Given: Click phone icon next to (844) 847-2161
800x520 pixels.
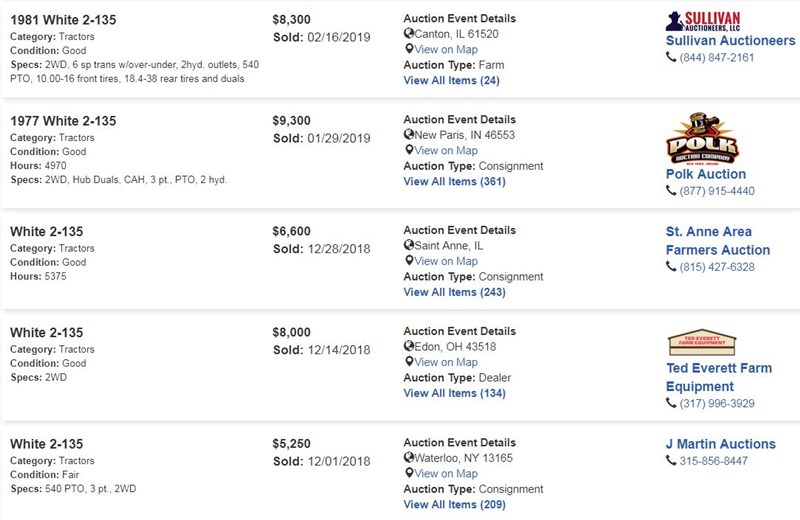Looking at the screenshot, I should click(671, 57).
